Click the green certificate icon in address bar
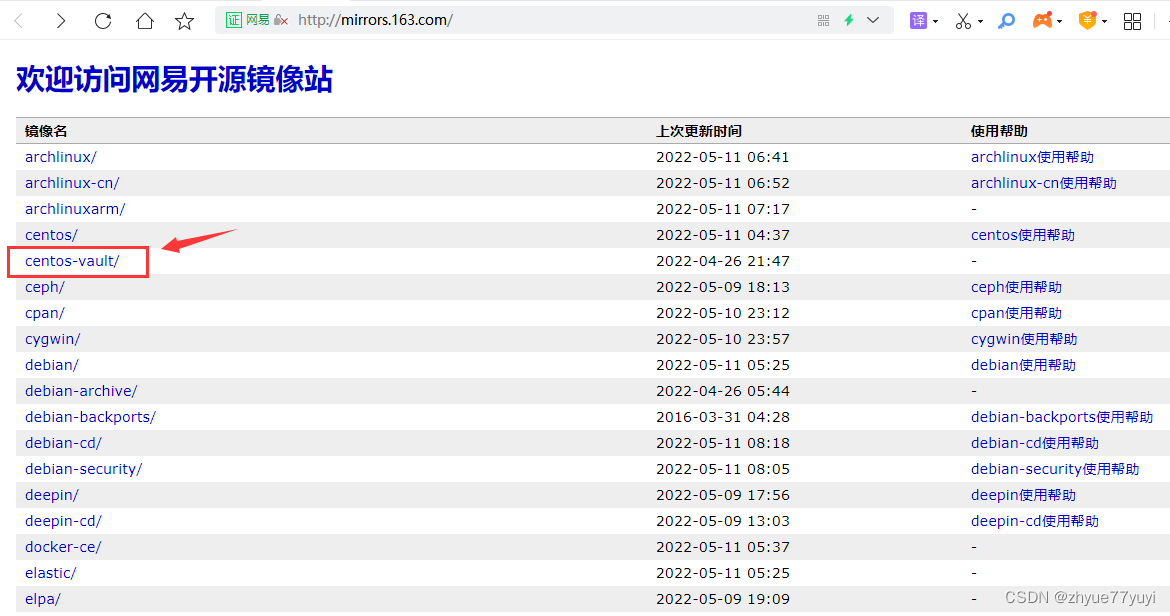This screenshot has height=616, width=1170. (x=234, y=20)
